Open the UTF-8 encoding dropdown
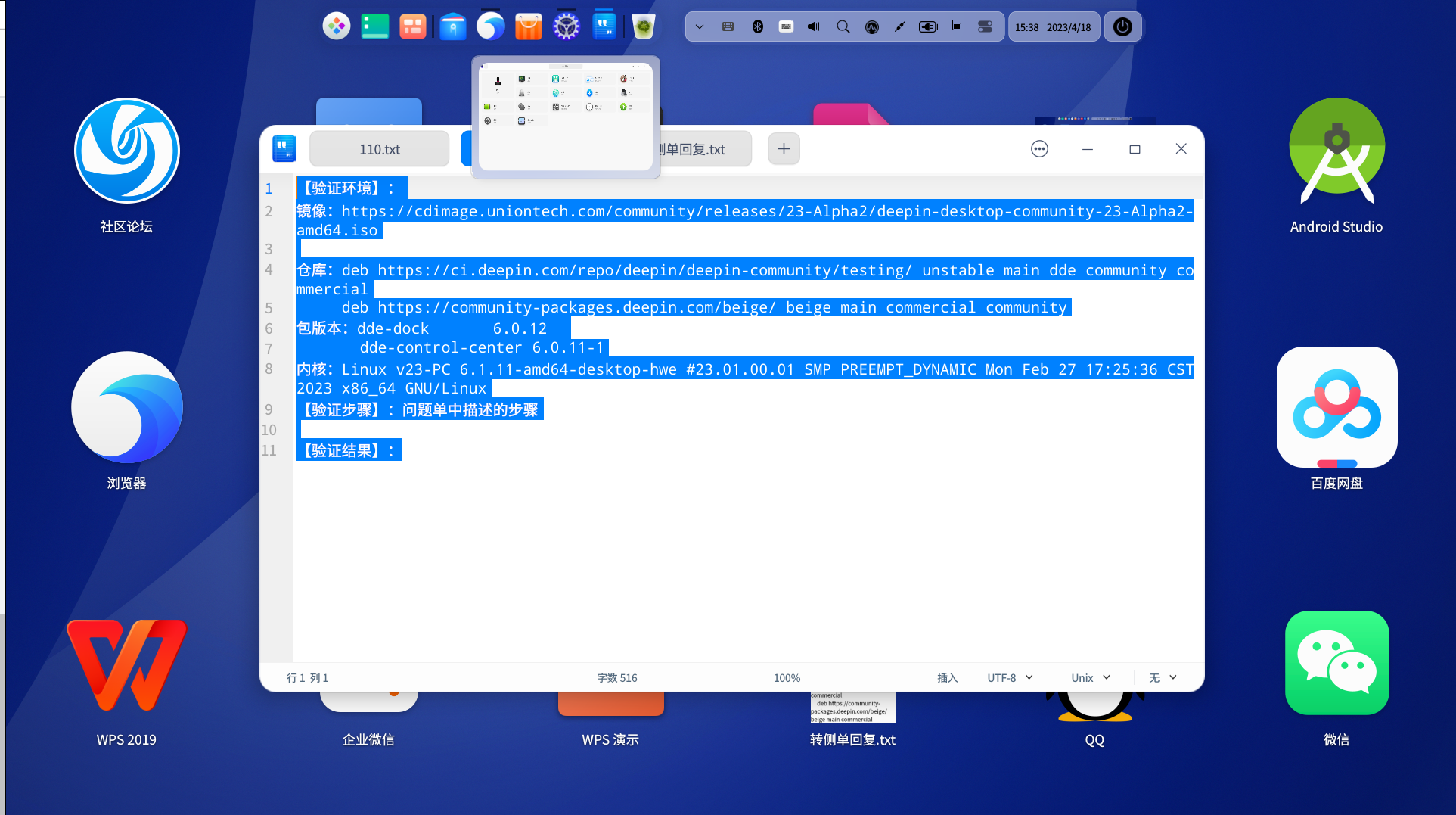1456x815 pixels. click(1008, 677)
